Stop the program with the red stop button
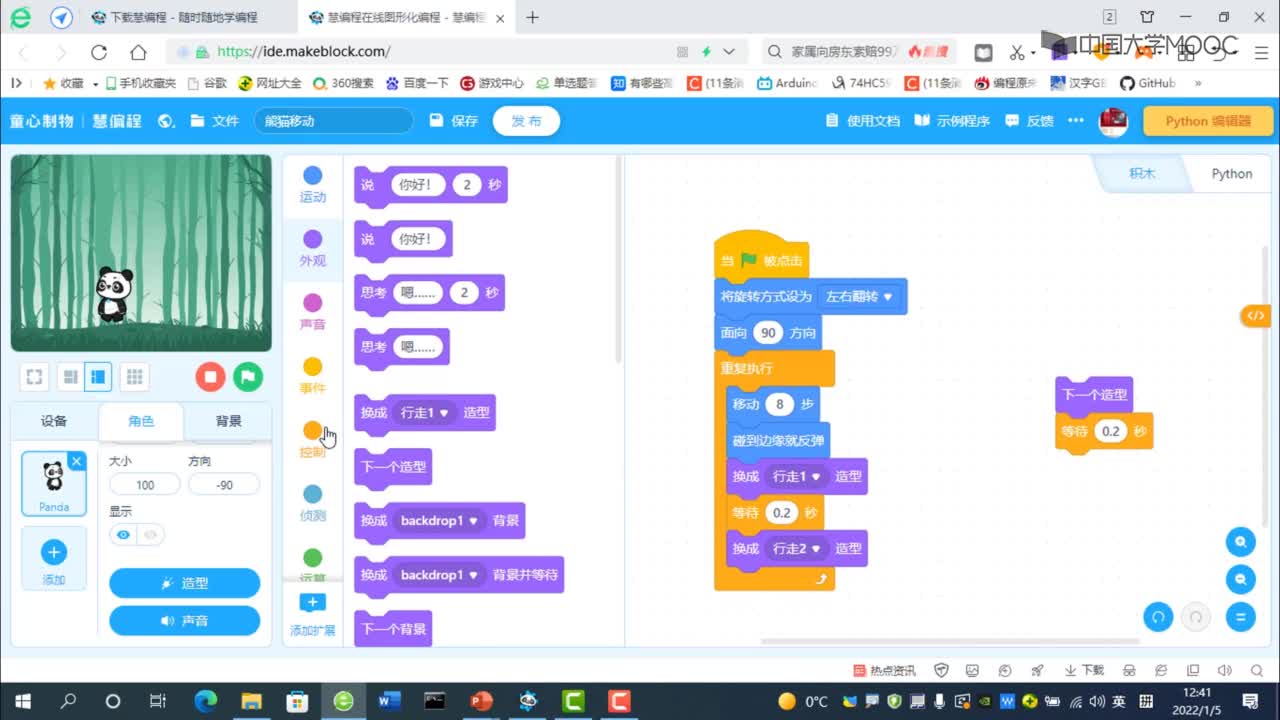 point(210,377)
